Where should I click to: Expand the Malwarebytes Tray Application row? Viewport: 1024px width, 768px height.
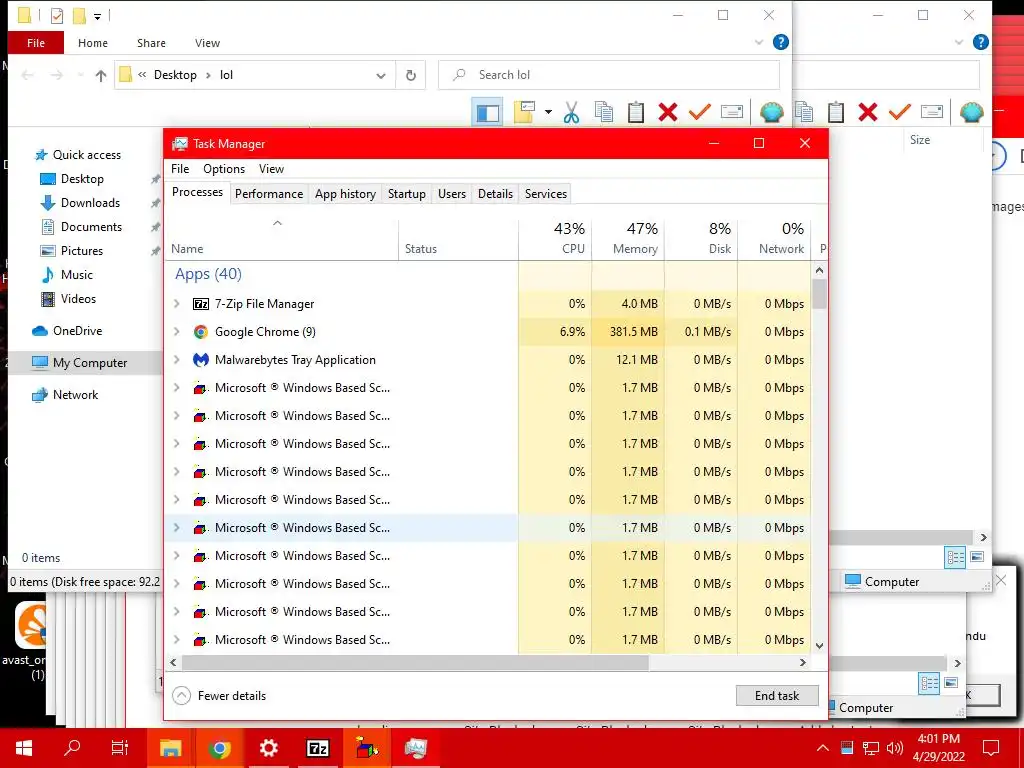click(176, 360)
